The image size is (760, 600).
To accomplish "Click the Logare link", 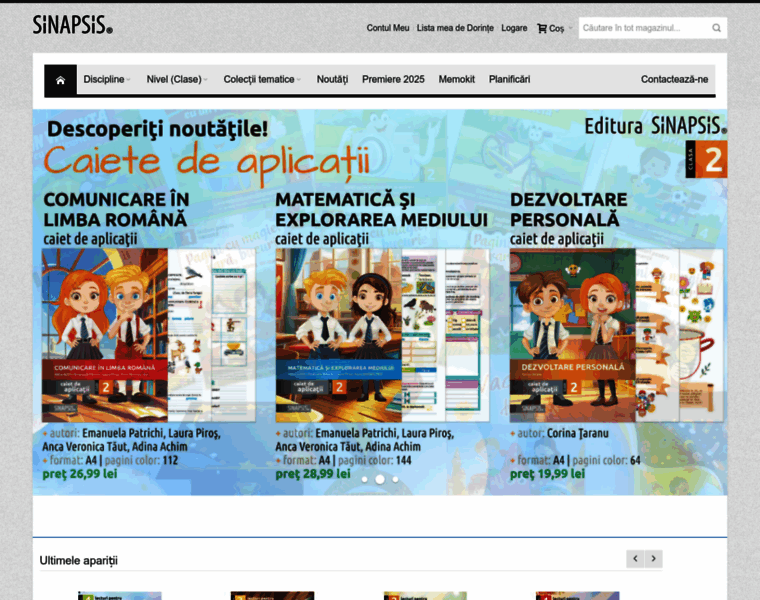I will (x=514, y=28).
